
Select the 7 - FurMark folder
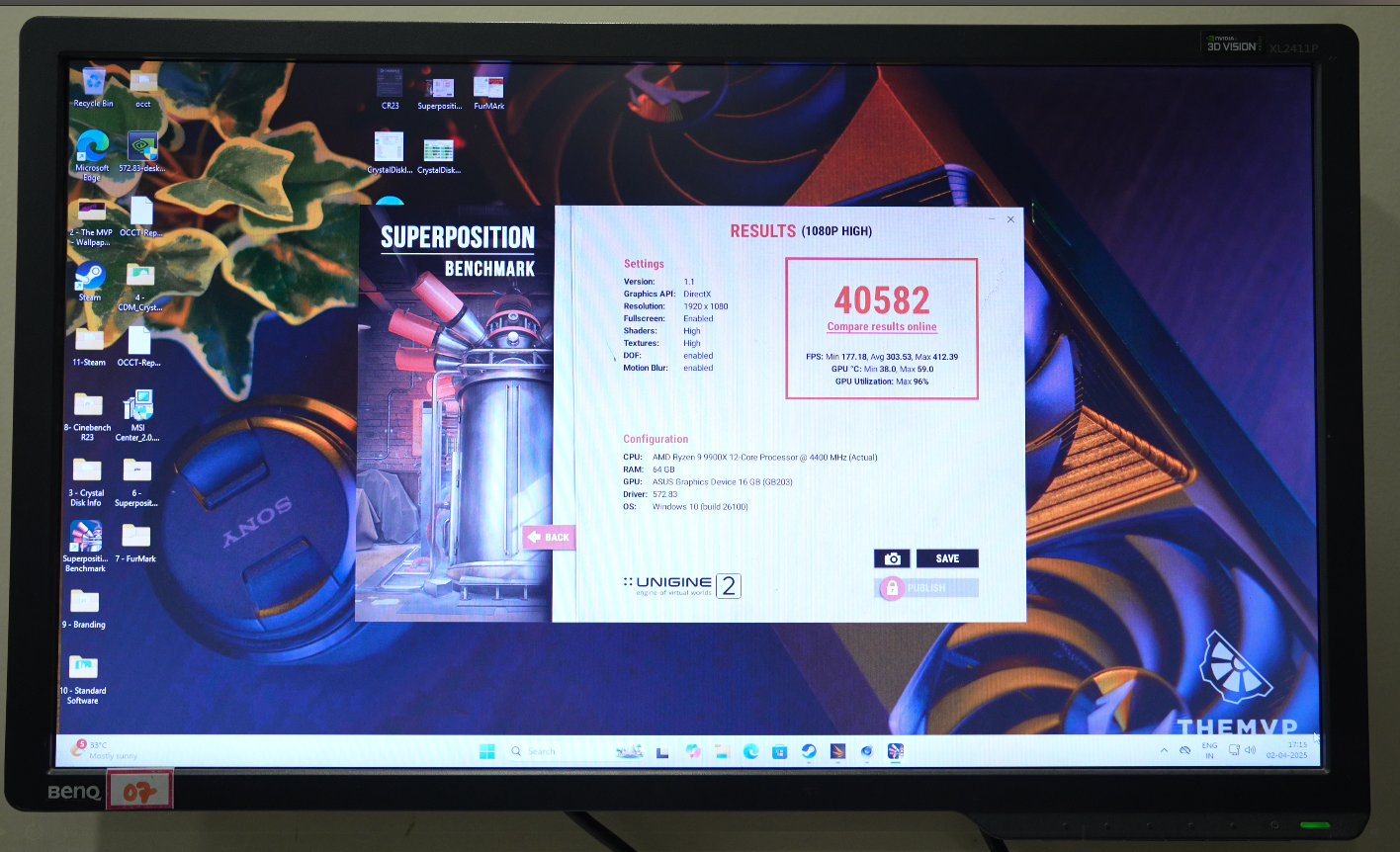pyautogui.click(x=135, y=544)
